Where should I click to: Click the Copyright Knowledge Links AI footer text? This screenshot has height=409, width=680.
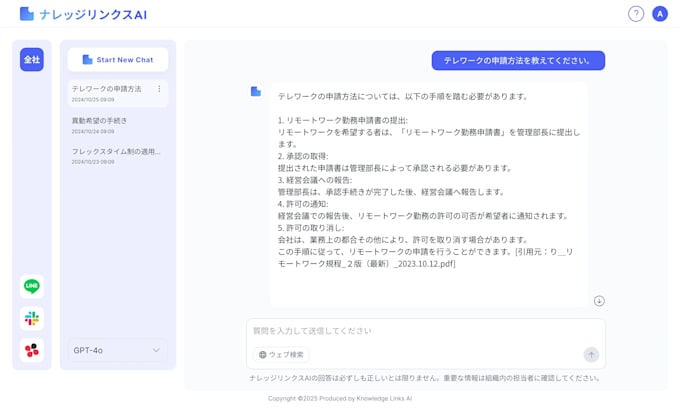340,398
